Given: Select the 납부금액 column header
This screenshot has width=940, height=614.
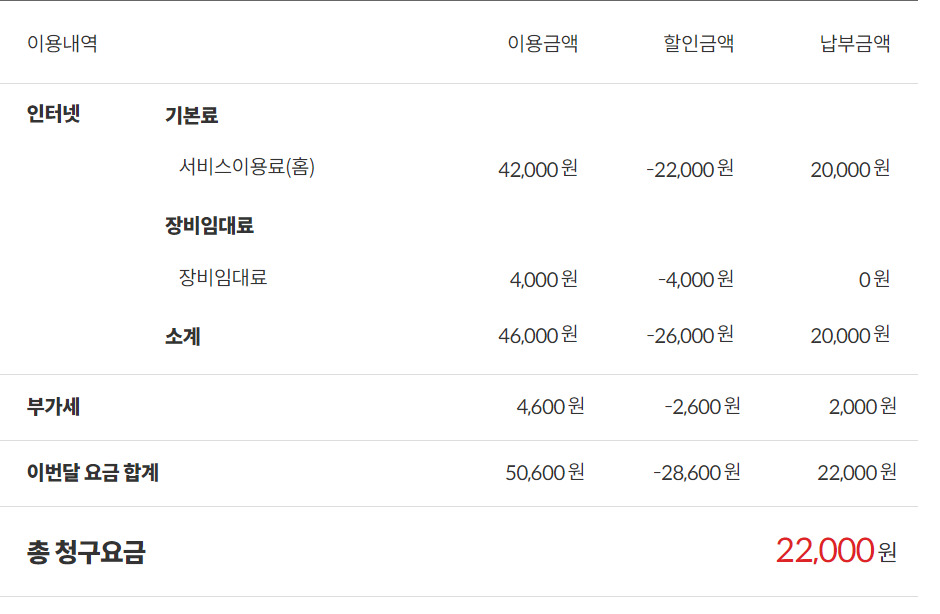Looking at the screenshot, I should point(854,44).
